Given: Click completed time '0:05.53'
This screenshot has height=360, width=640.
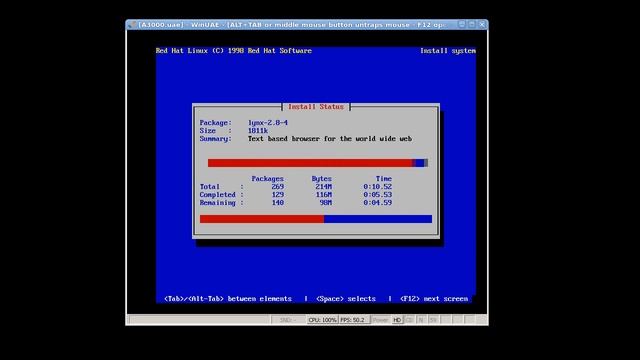Looking at the screenshot, I should [378, 195].
